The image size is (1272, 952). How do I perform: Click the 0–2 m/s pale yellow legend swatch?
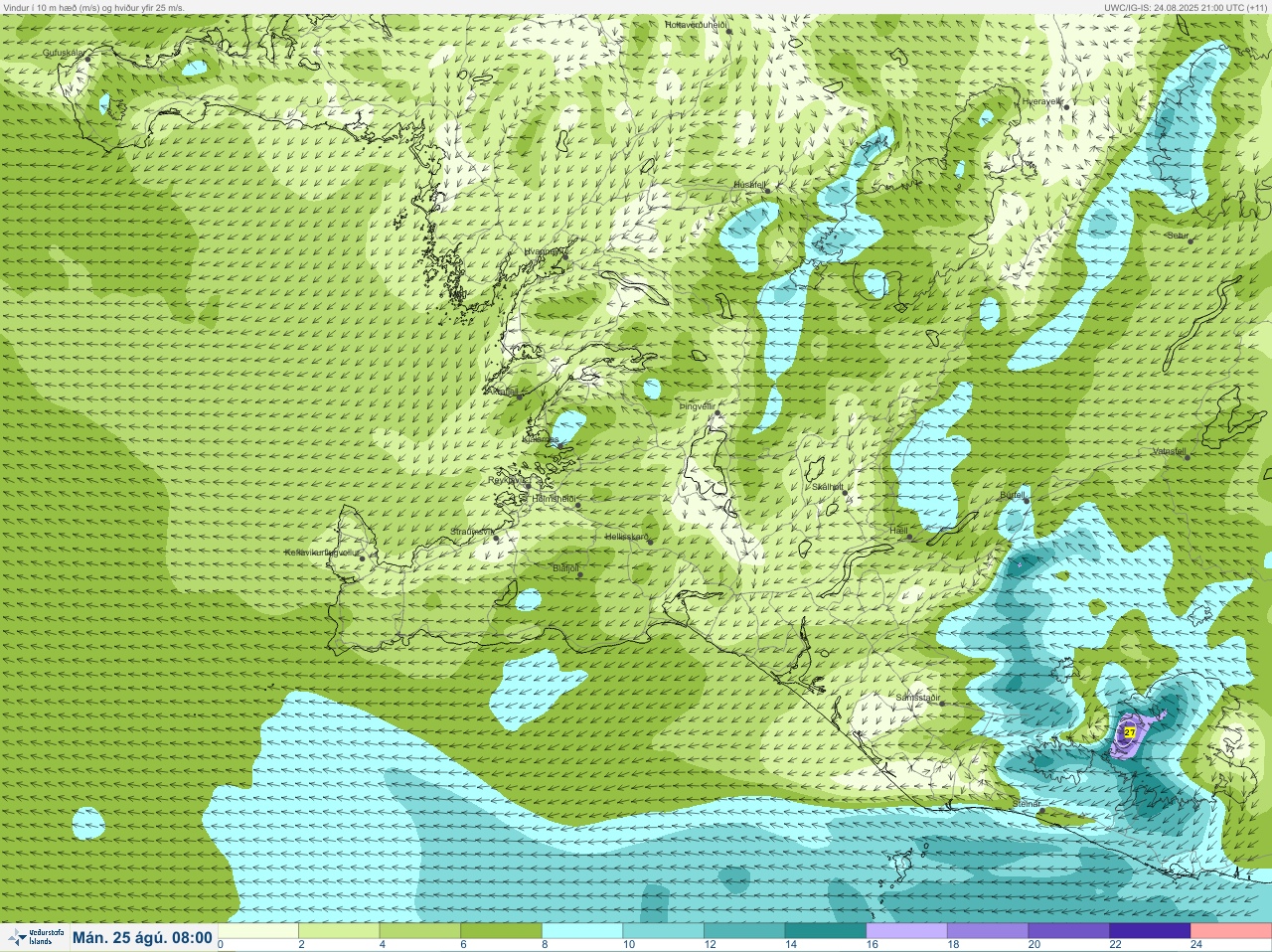point(258,931)
